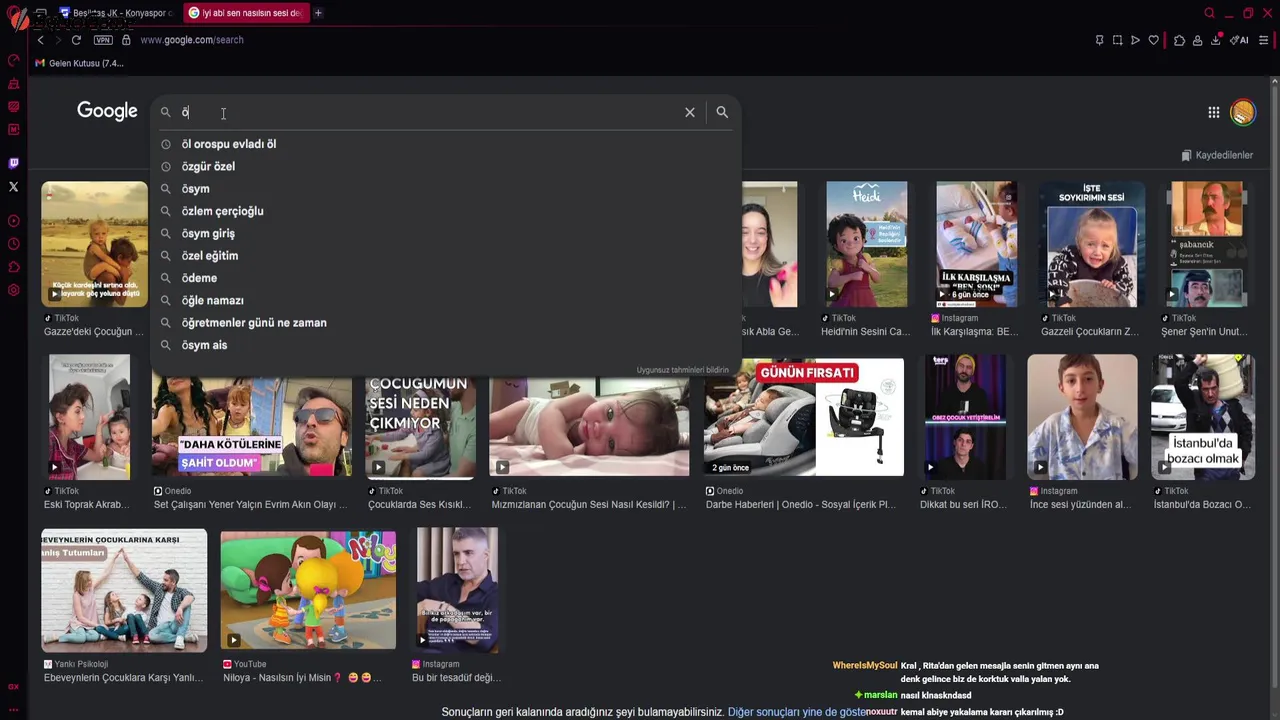Open Google account avatar
The height and width of the screenshot is (720, 1280).
1243,112
